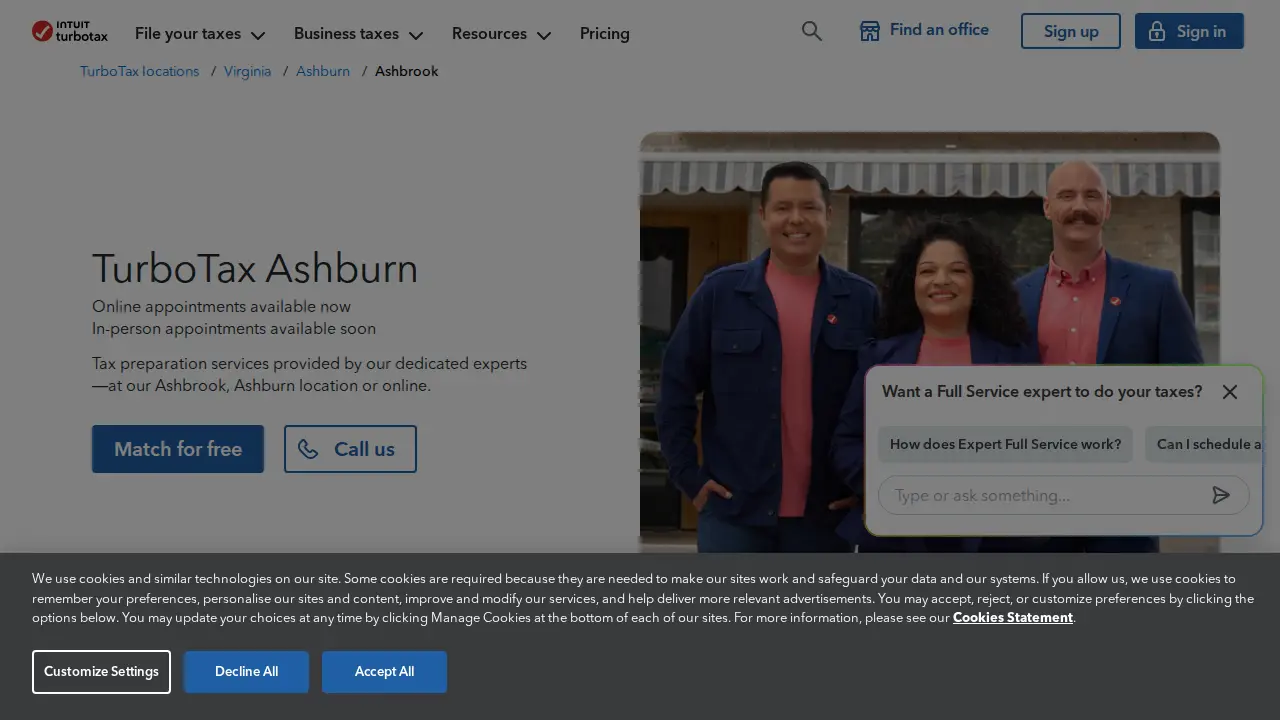Click Decline All cookies

[x=246, y=672]
